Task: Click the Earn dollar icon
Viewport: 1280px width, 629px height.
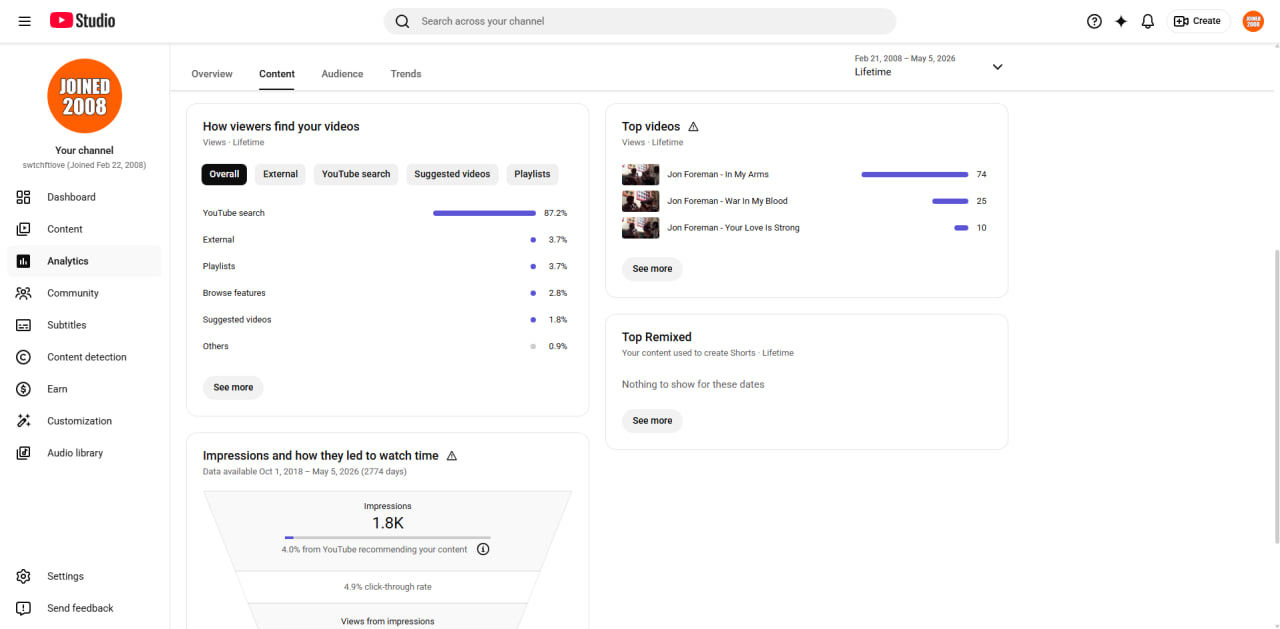Action: click(24, 389)
